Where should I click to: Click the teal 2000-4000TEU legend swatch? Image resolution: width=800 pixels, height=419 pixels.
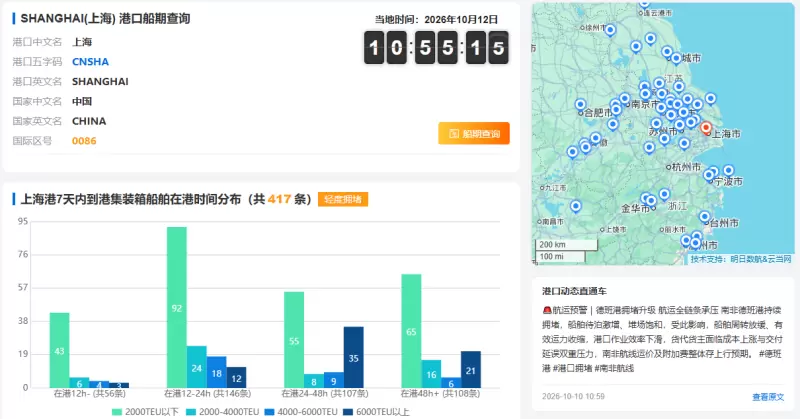[x=191, y=412]
